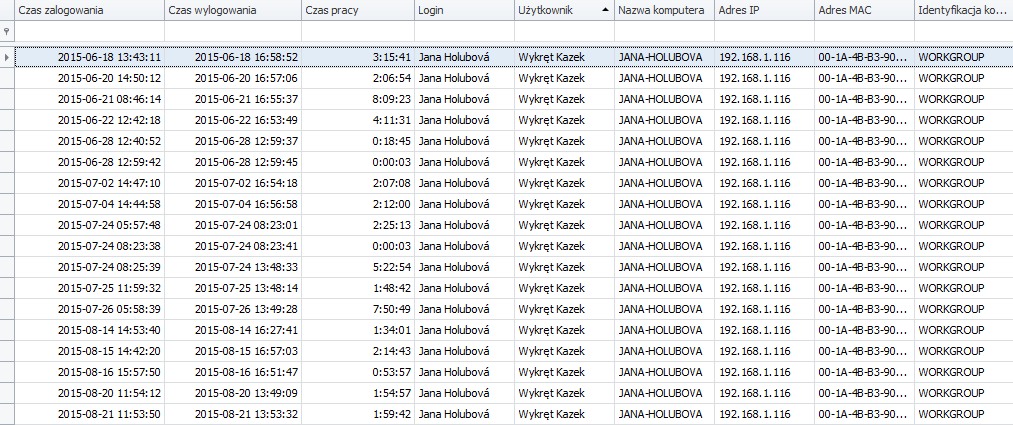Viewport: 1013px width, 425px height.
Task: Click the Czas pracy column header
Action: [x=358, y=10]
